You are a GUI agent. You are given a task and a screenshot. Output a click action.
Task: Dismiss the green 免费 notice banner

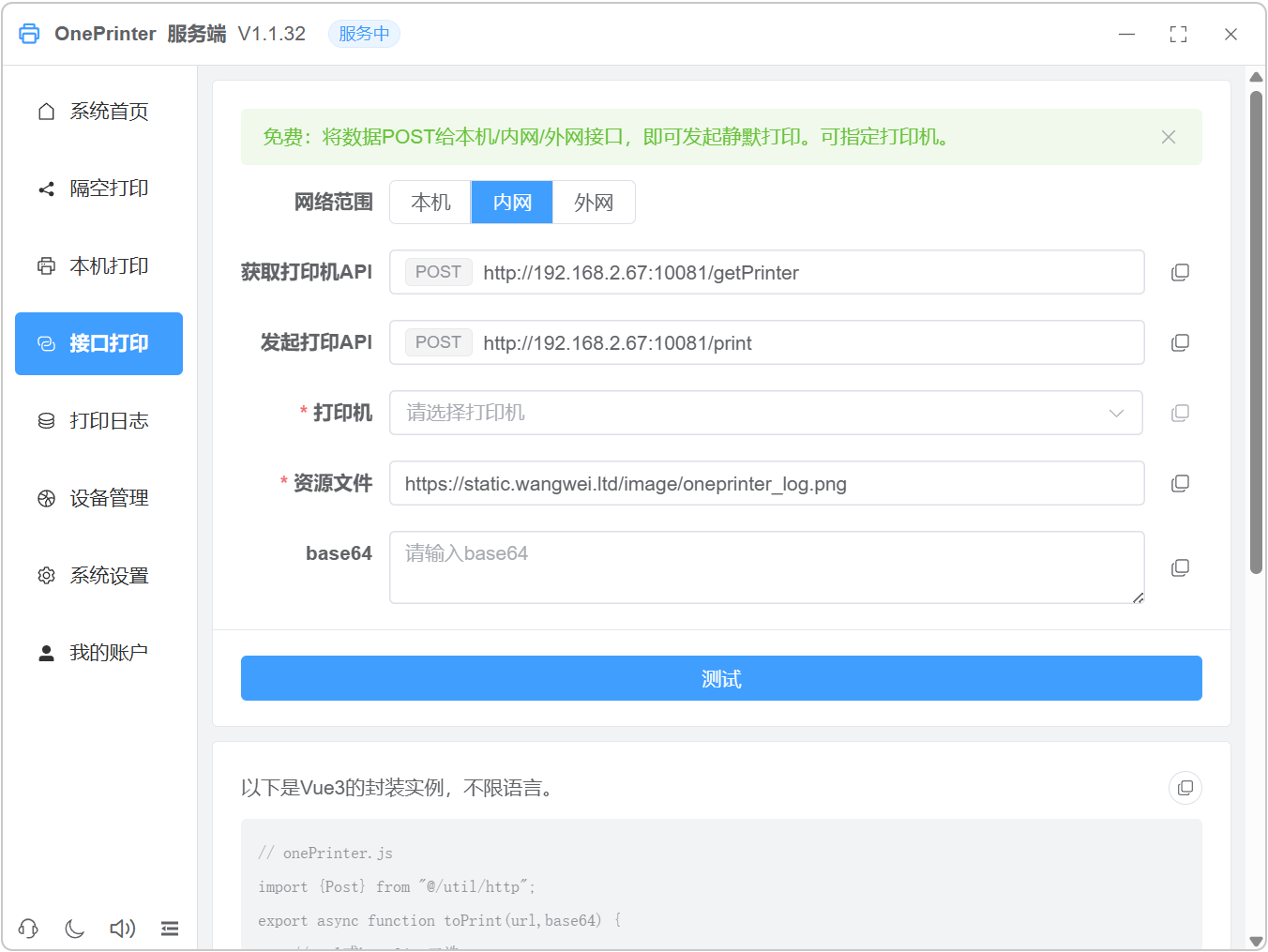click(x=1169, y=137)
